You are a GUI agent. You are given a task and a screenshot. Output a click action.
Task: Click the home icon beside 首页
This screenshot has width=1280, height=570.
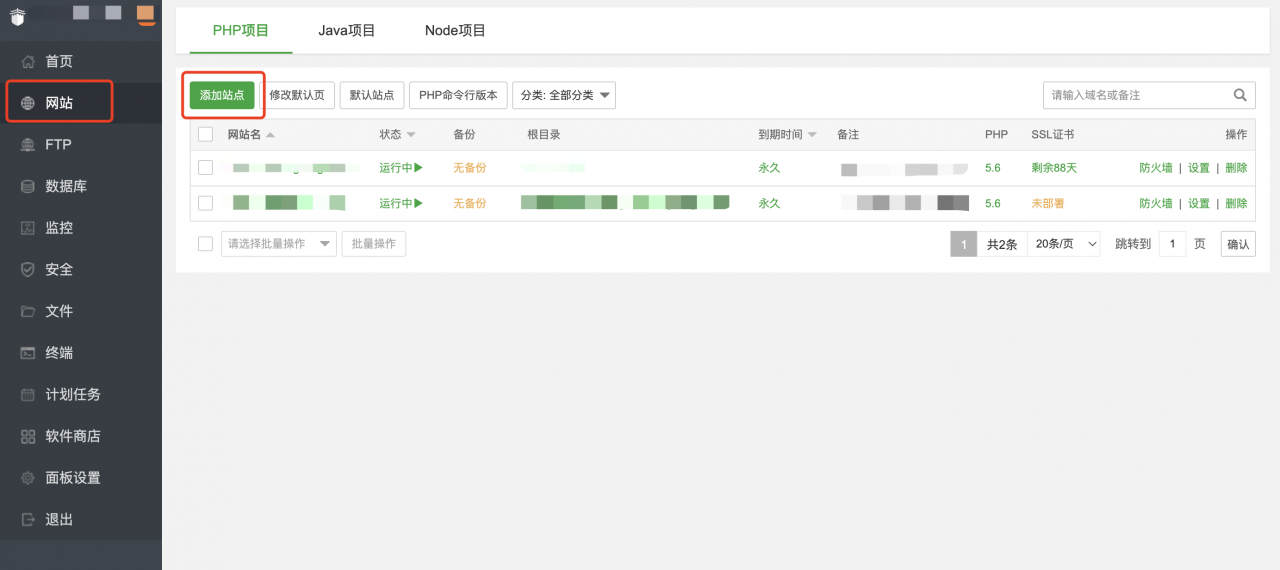click(28, 61)
